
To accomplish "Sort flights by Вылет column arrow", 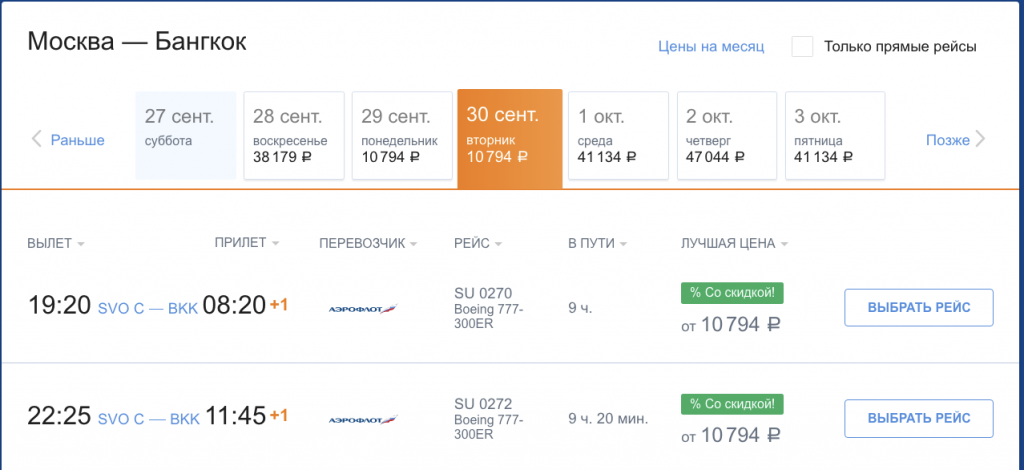I will click(x=81, y=244).
